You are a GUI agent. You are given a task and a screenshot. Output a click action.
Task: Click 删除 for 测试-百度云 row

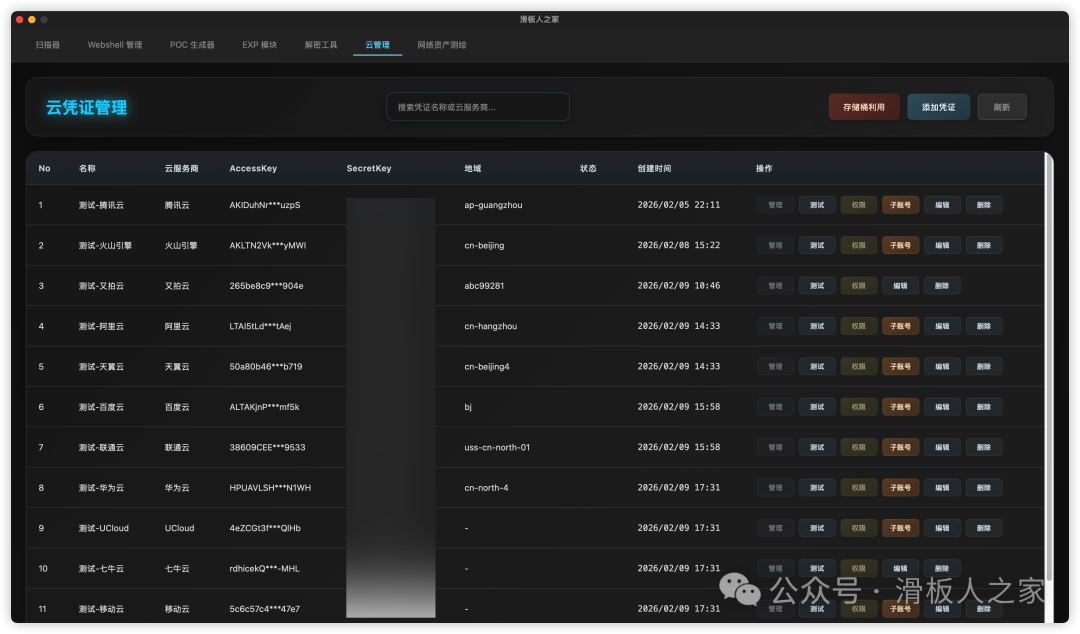(984, 407)
